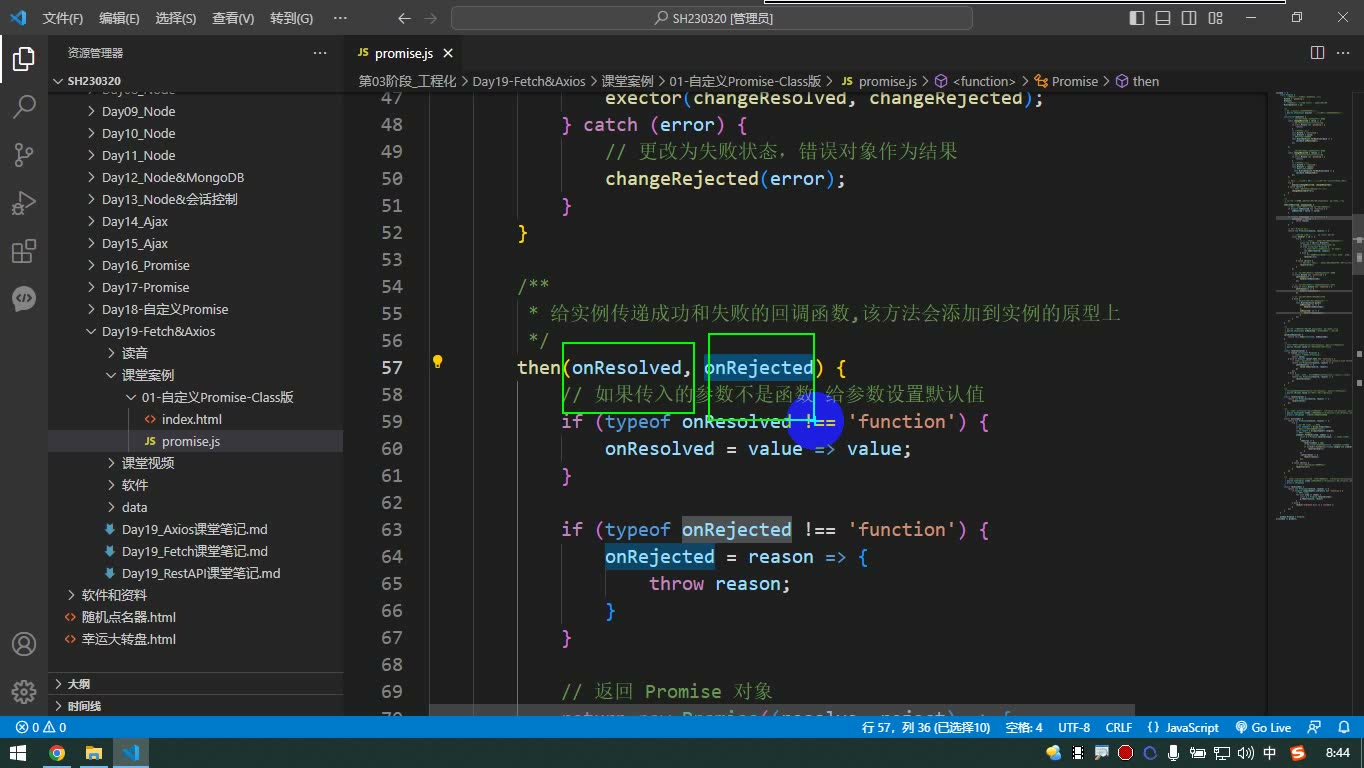Open Run and Debug view
The image size is (1364, 768).
(x=24, y=204)
